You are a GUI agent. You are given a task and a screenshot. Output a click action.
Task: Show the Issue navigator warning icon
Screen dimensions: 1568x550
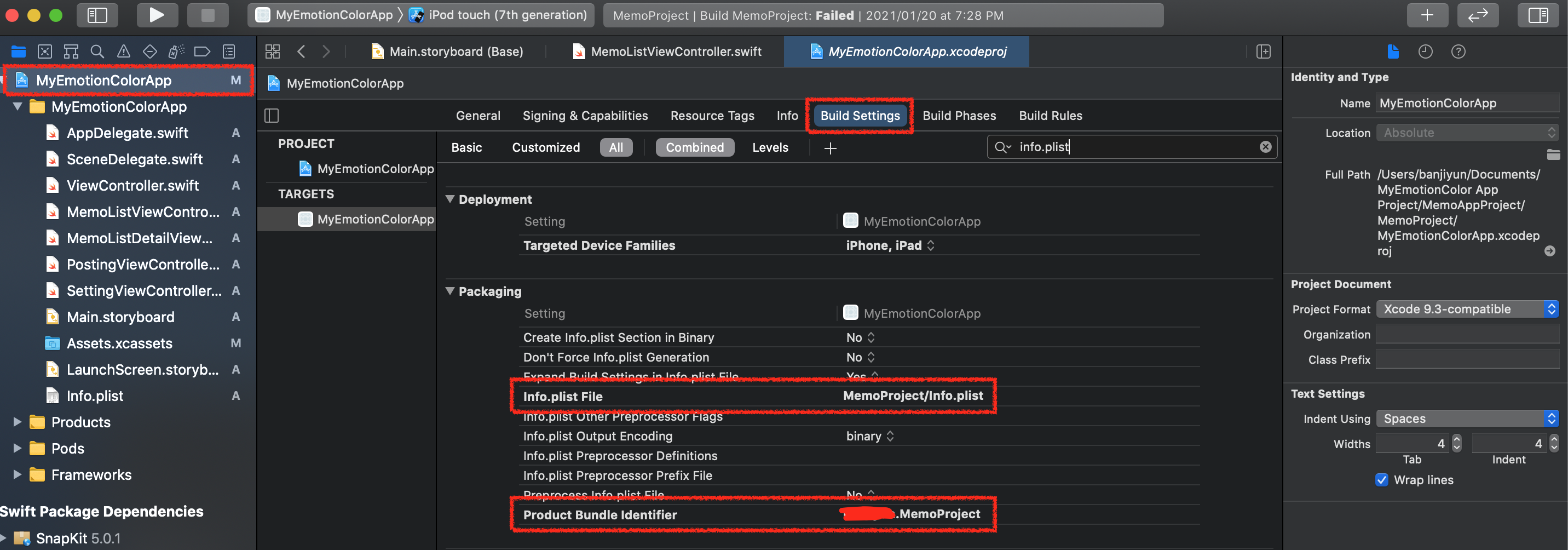pyautogui.click(x=124, y=52)
